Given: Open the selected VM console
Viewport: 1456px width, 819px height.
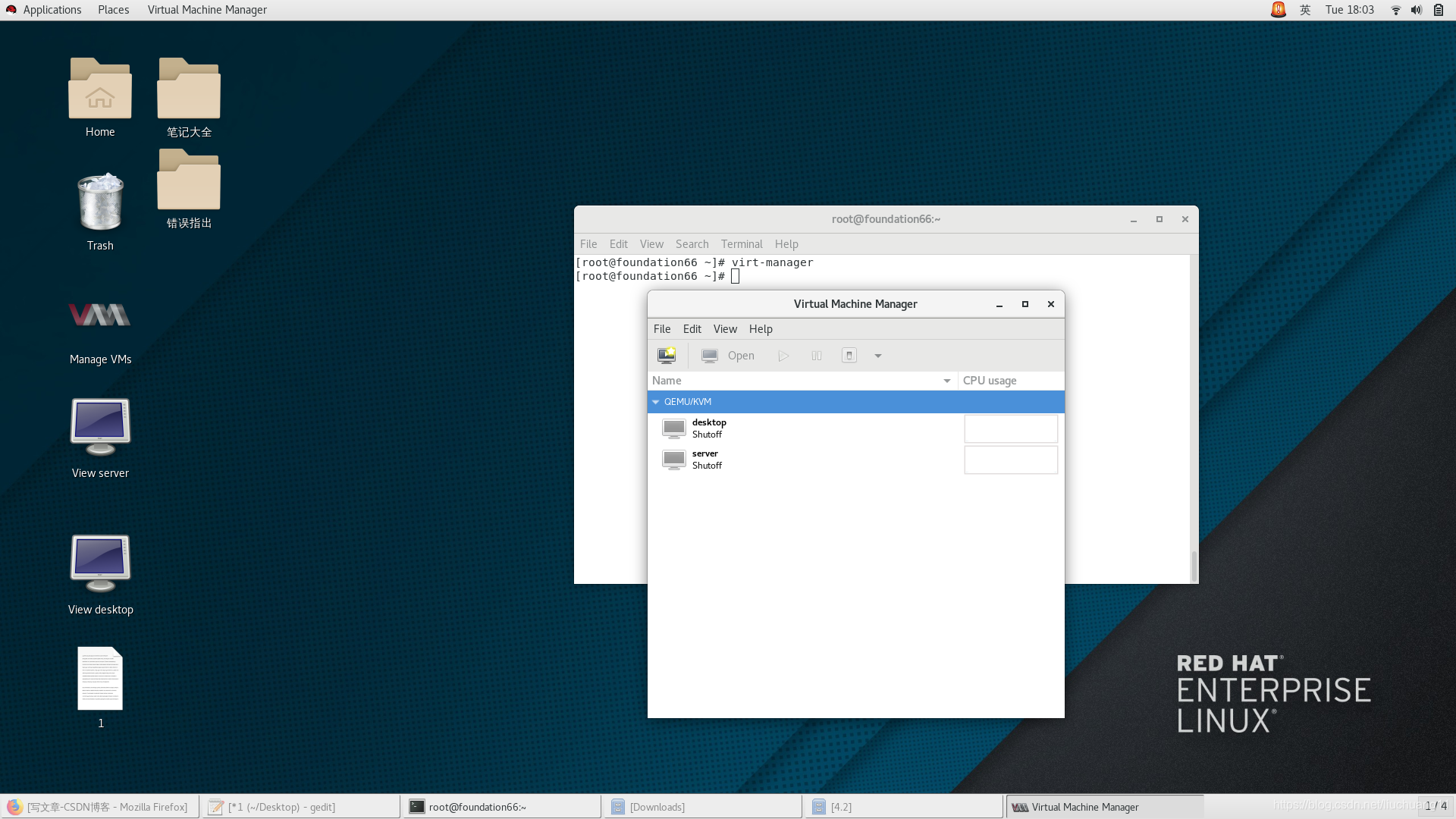Looking at the screenshot, I should pyautogui.click(x=728, y=356).
